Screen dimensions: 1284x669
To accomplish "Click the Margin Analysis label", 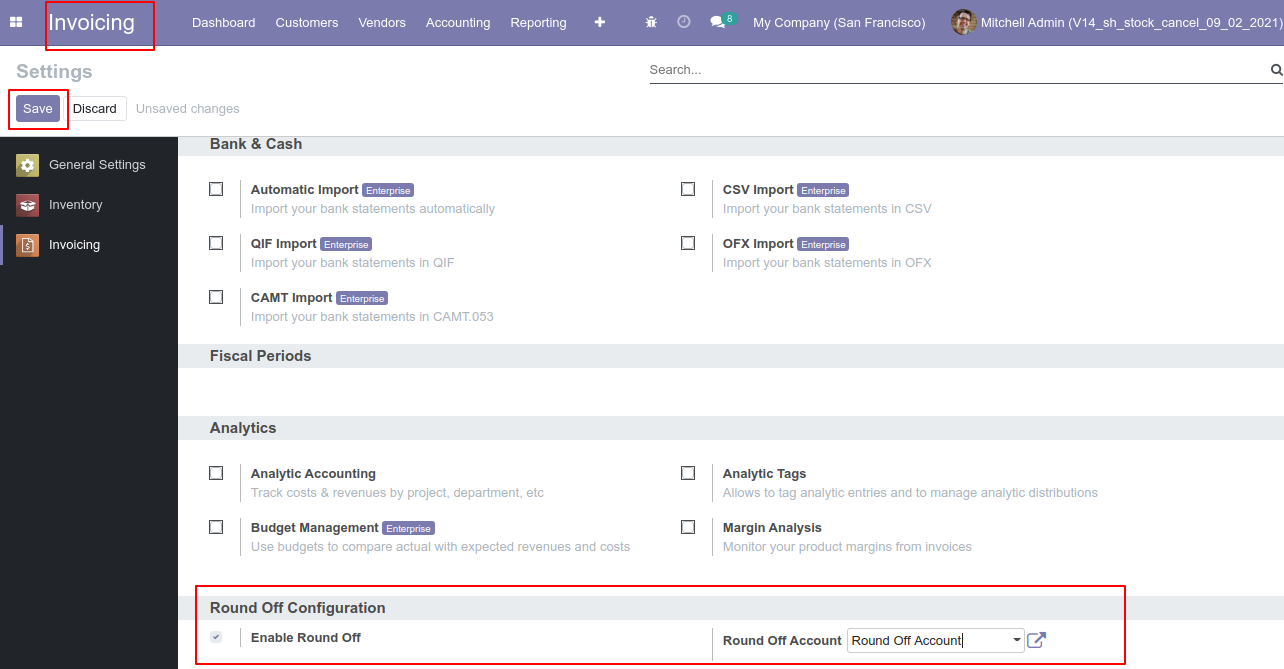I will pos(772,528).
